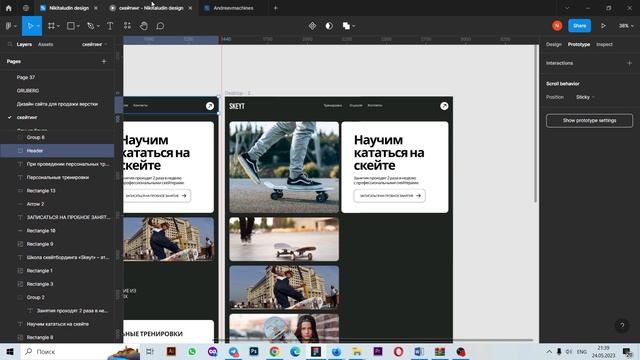Screen dimensions: 640x360
Task: Add a new page with plus icon
Action: pos(104,61)
